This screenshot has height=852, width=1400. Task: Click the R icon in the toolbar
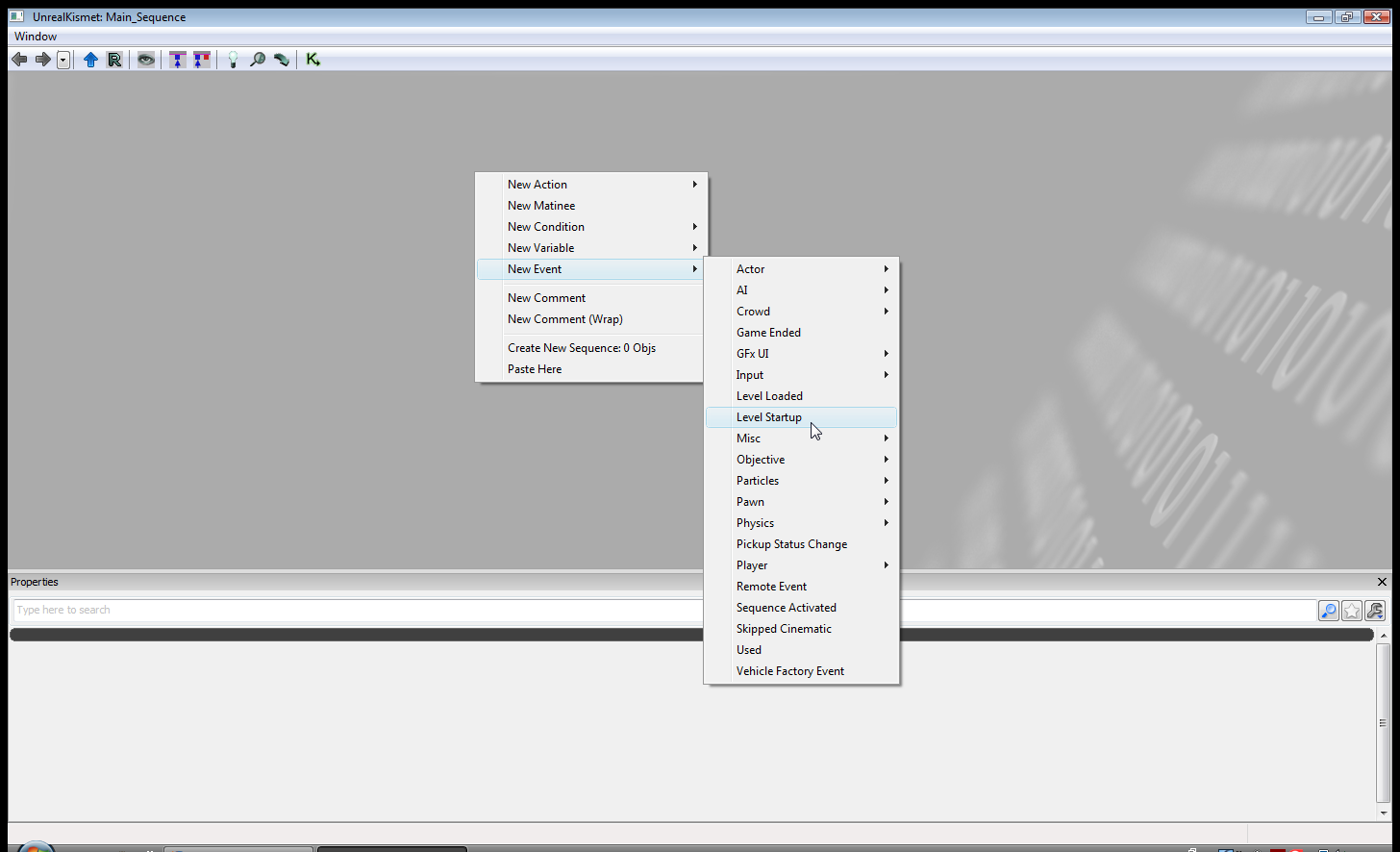pos(114,60)
